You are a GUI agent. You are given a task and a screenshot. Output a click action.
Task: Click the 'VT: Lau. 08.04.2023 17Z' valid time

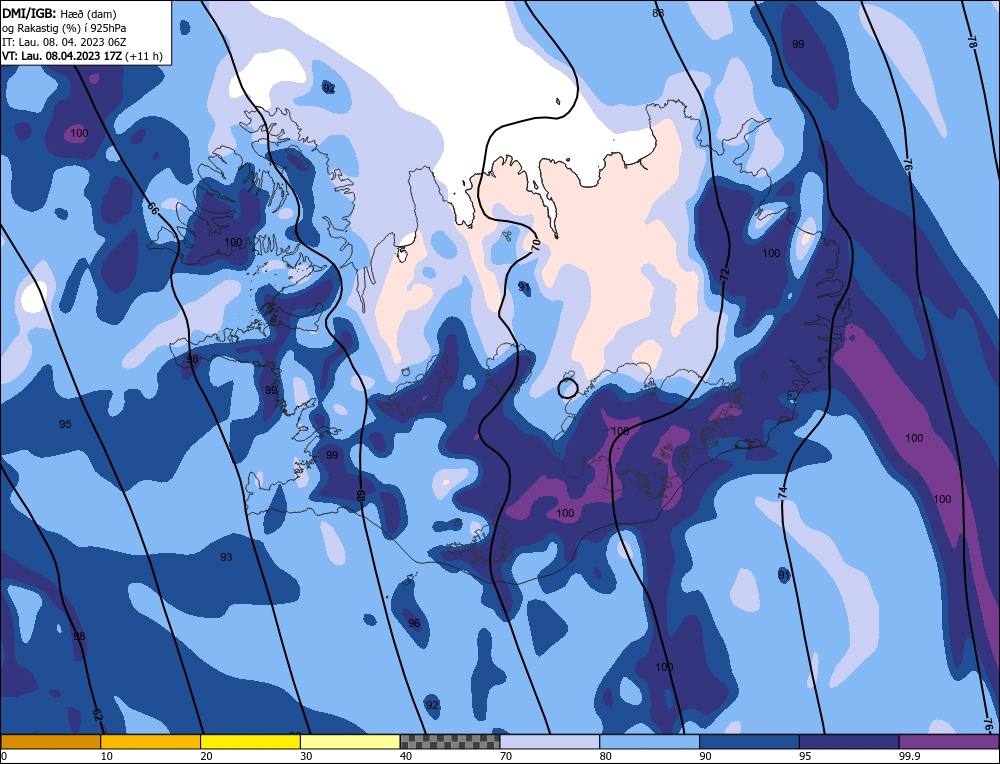click(x=62, y=56)
